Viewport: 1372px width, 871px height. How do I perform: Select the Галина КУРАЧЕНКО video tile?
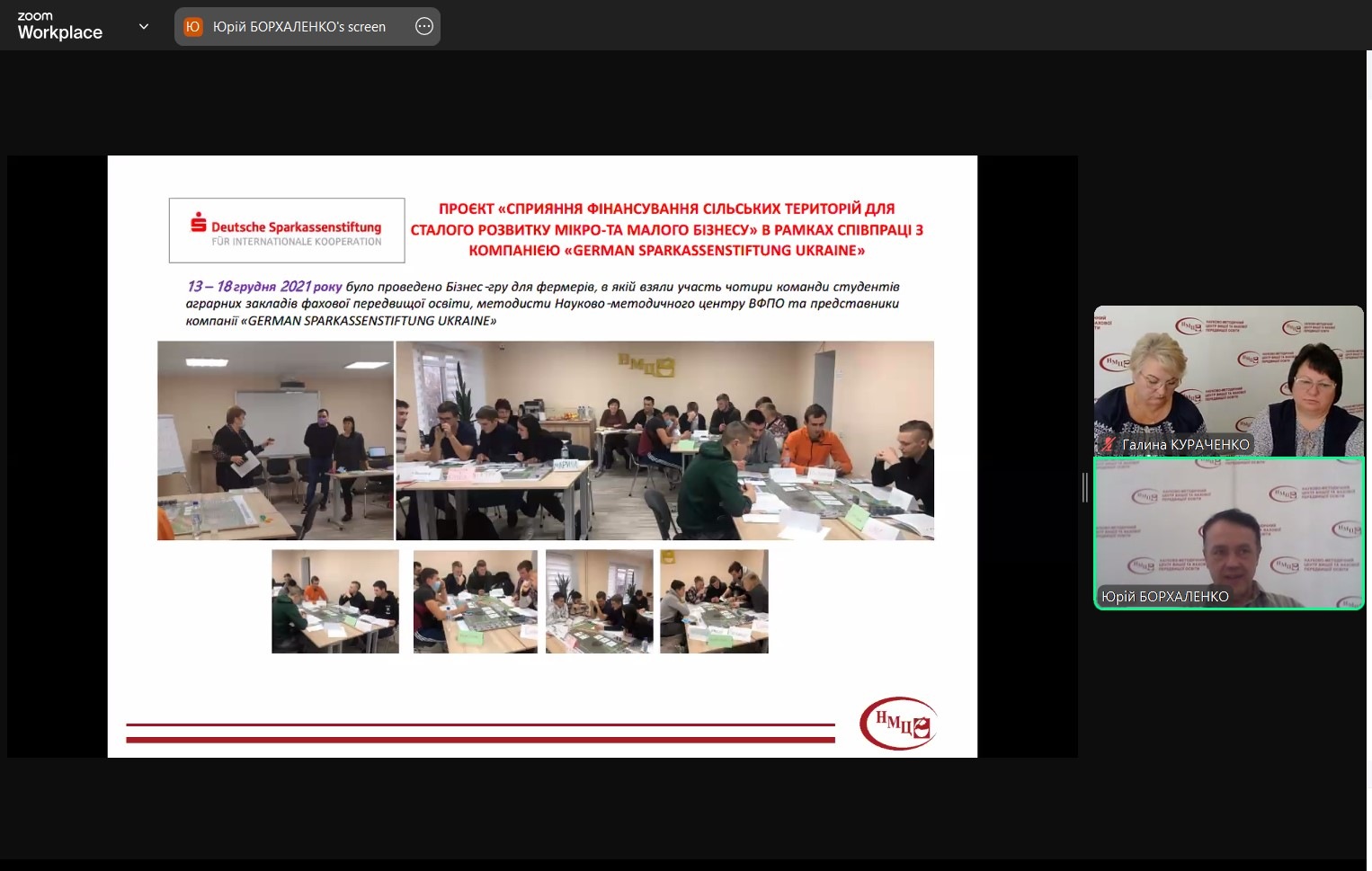(1228, 379)
